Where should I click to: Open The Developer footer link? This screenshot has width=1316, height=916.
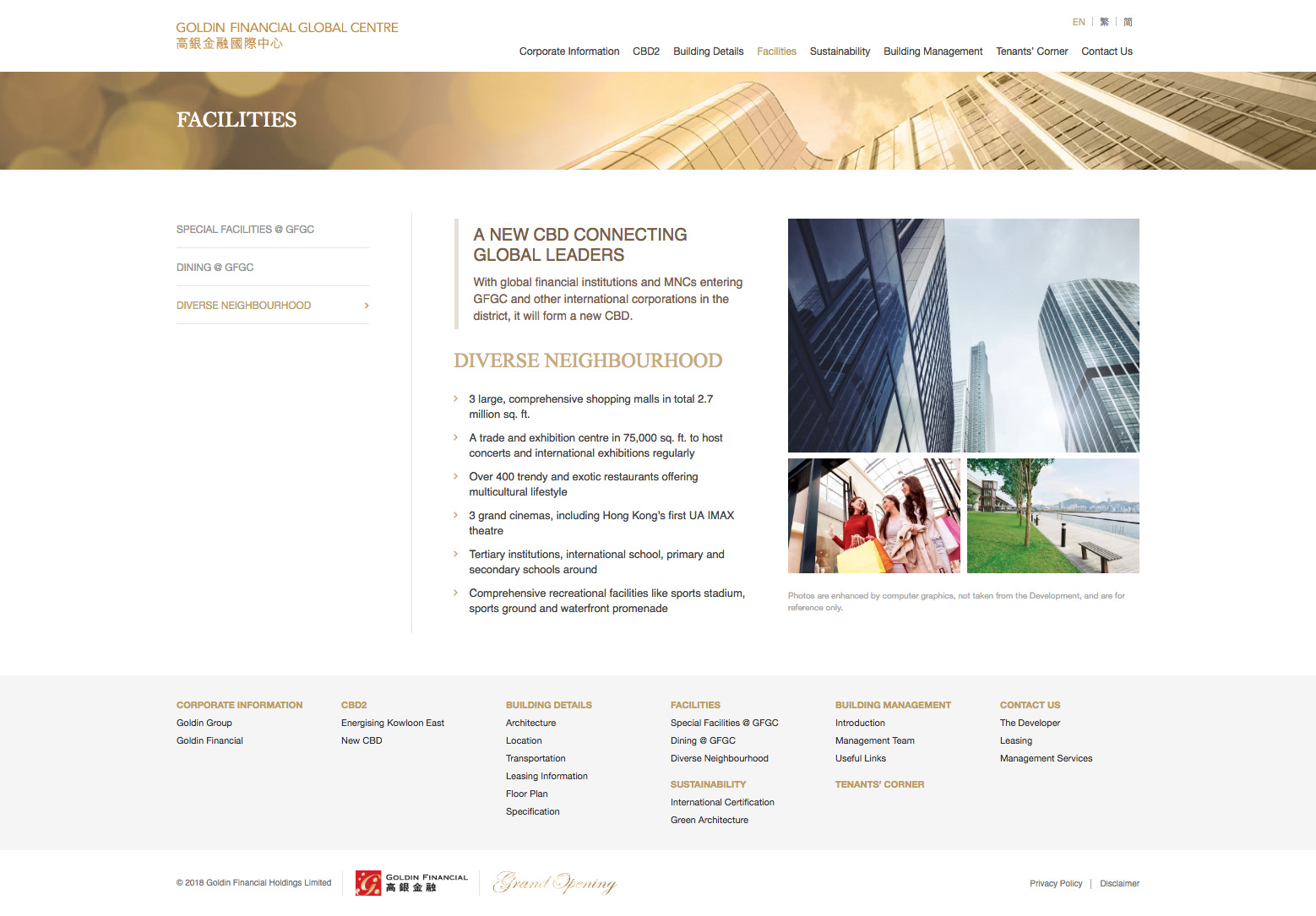pos(1030,724)
